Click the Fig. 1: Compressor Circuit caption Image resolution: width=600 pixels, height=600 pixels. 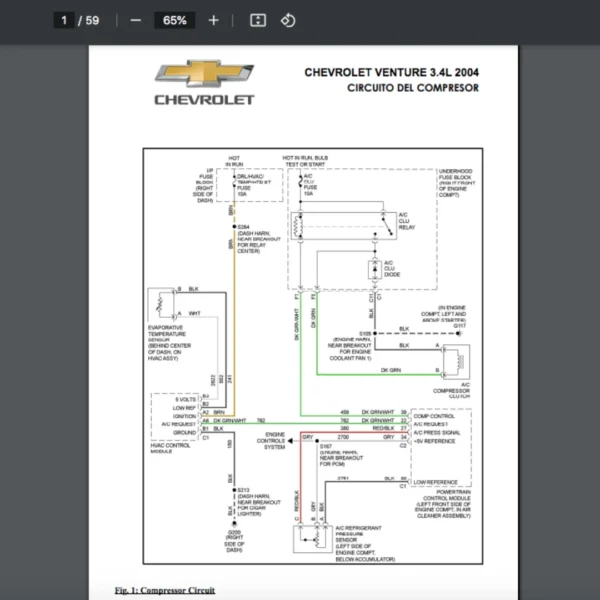(164, 590)
